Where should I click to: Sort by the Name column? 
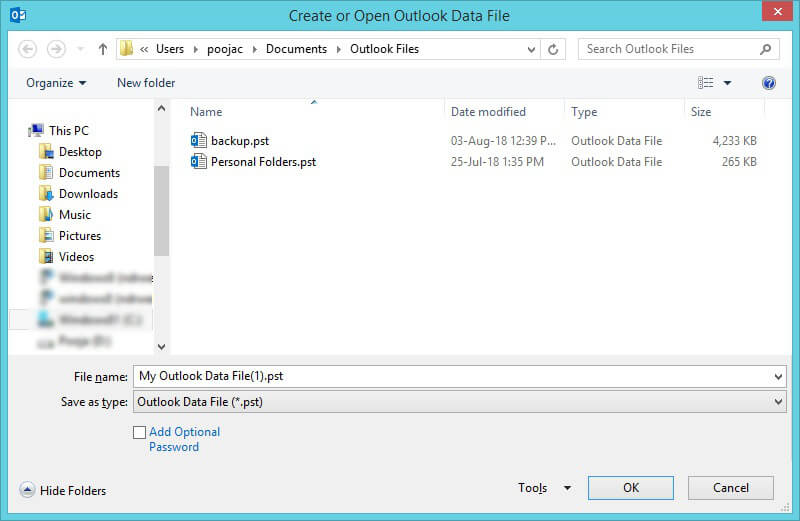[x=206, y=112]
